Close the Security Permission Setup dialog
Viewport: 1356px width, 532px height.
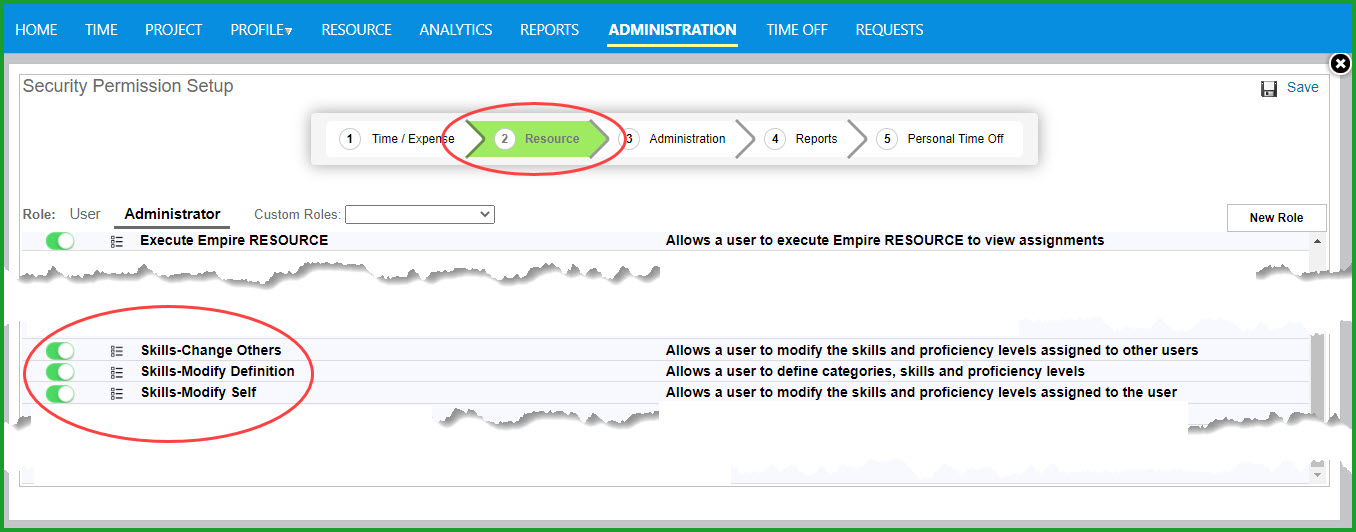click(x=1340, y=64)
